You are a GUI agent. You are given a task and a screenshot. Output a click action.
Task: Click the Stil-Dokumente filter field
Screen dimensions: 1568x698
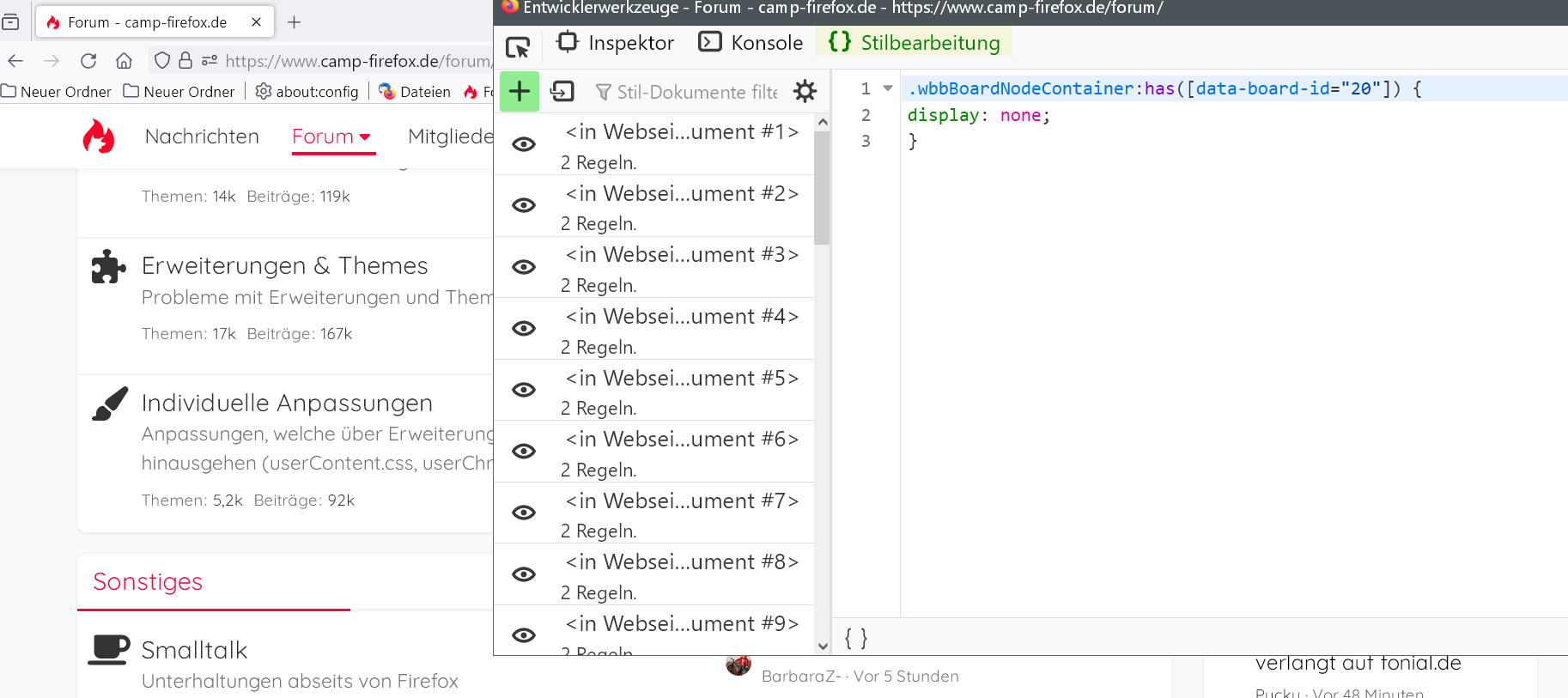[x=696, y=92]
